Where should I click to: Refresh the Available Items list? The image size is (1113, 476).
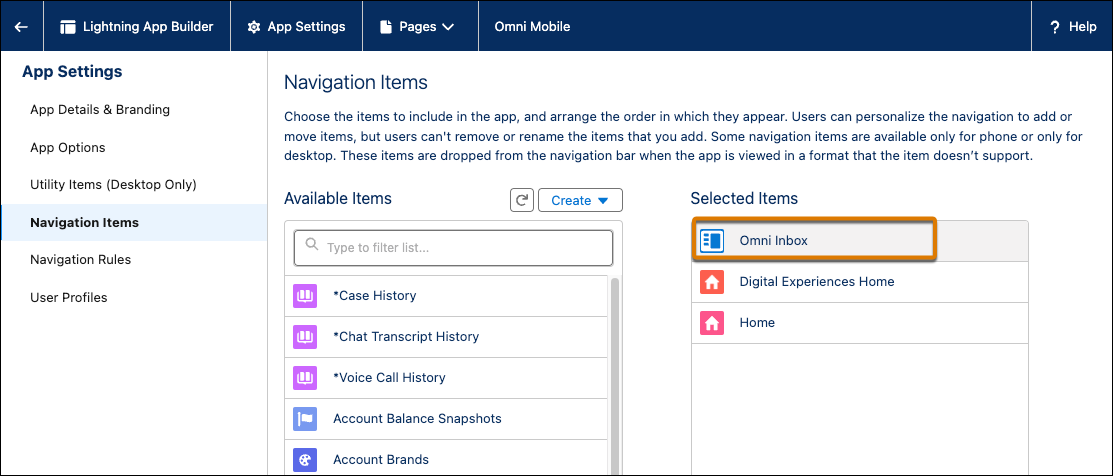(x=522, y=200)
